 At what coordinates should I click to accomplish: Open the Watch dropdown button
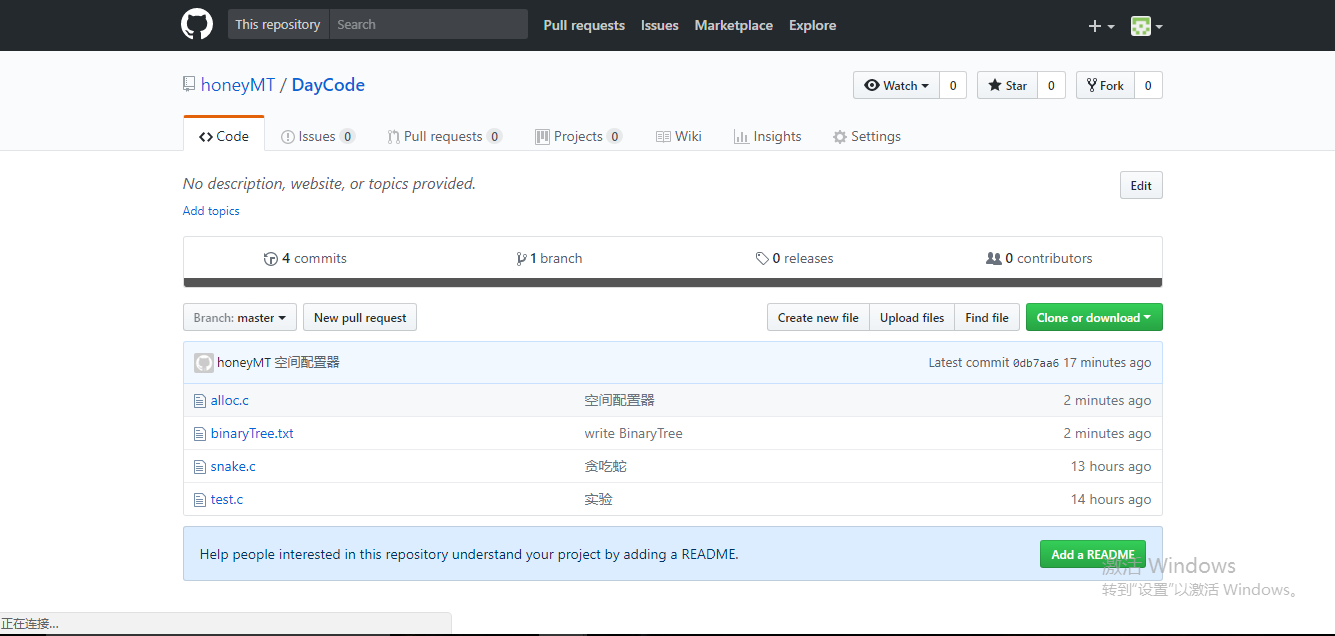(x=897, y=86)
